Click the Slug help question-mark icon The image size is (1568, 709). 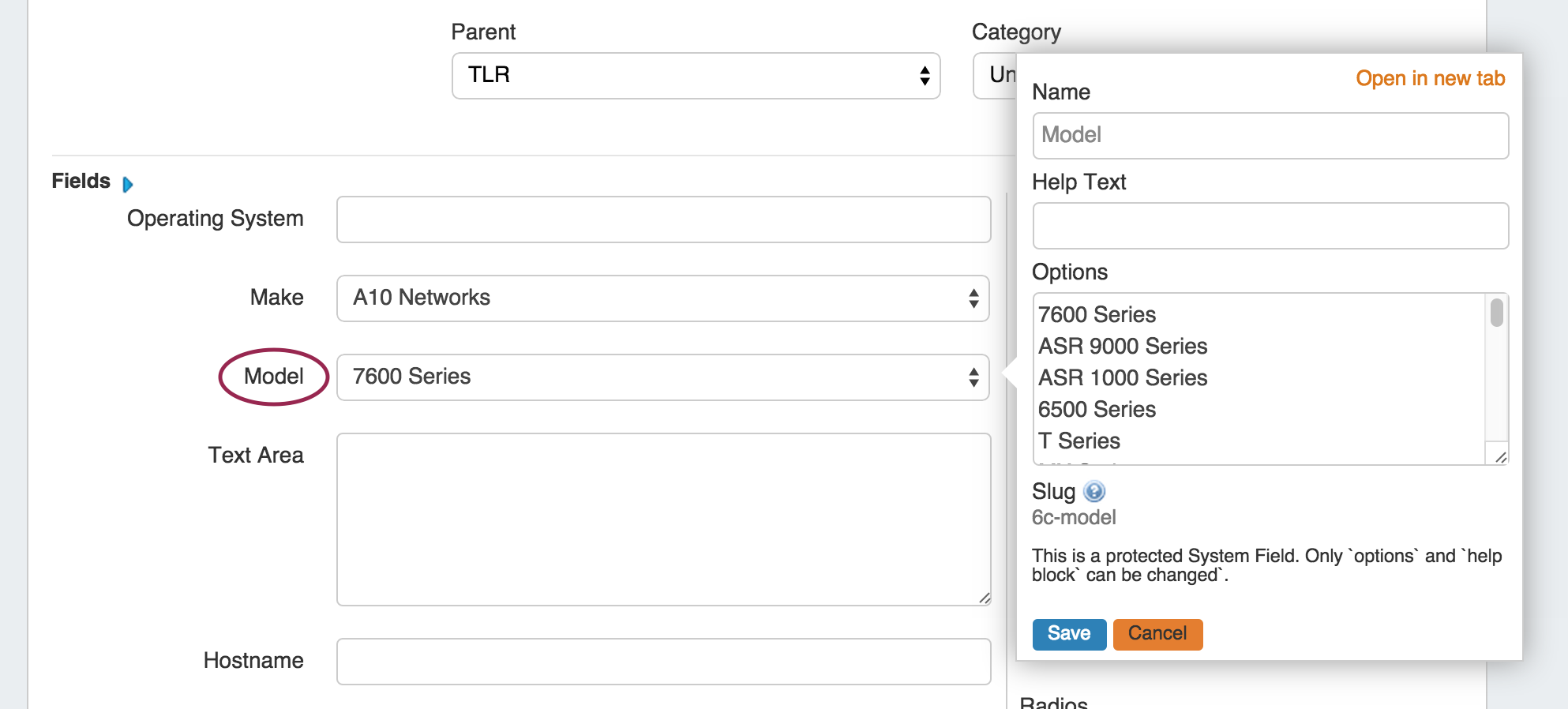click(1094, 492)
